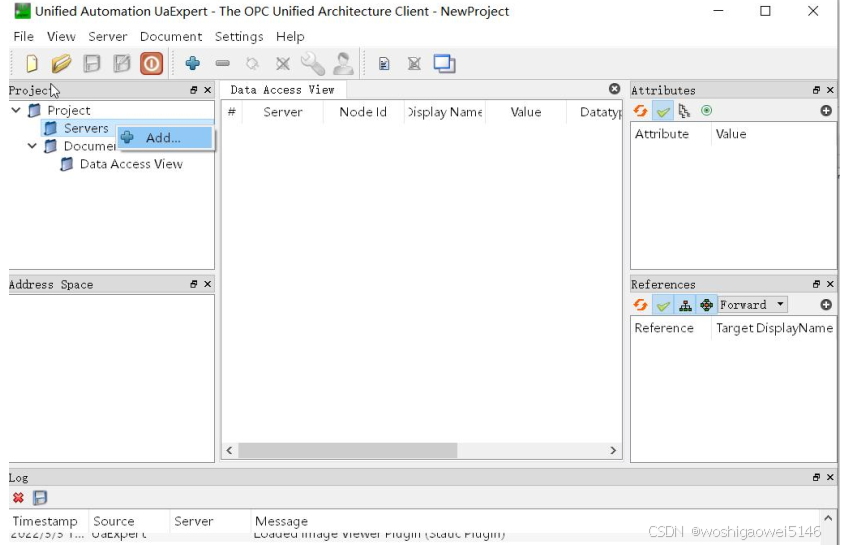The width and height of the screenshot is (843, 547).
Task: Click the green circle icon in Attributes
Action: point(706,111)
